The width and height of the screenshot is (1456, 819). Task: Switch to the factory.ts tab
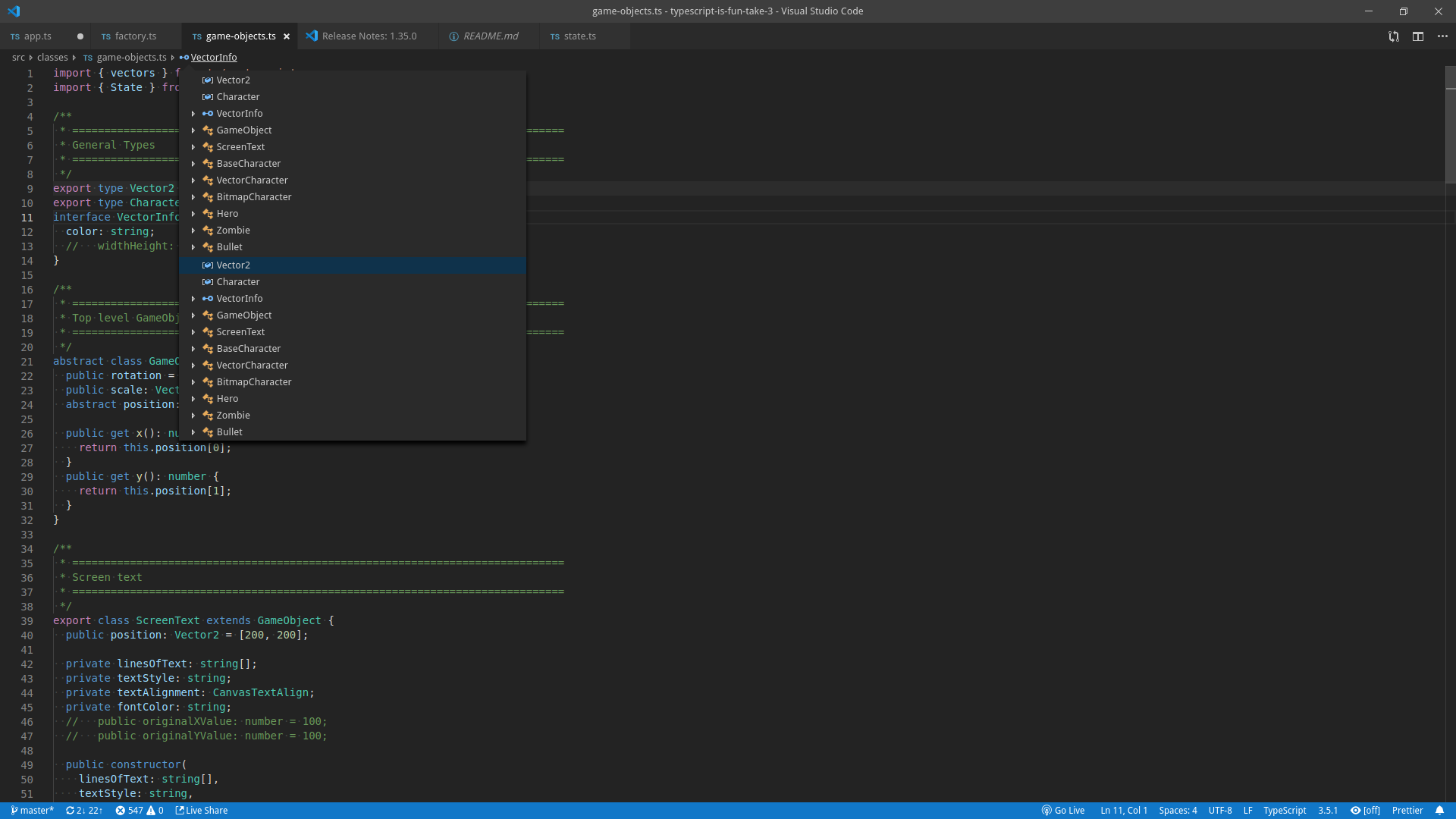pos(136,36)
